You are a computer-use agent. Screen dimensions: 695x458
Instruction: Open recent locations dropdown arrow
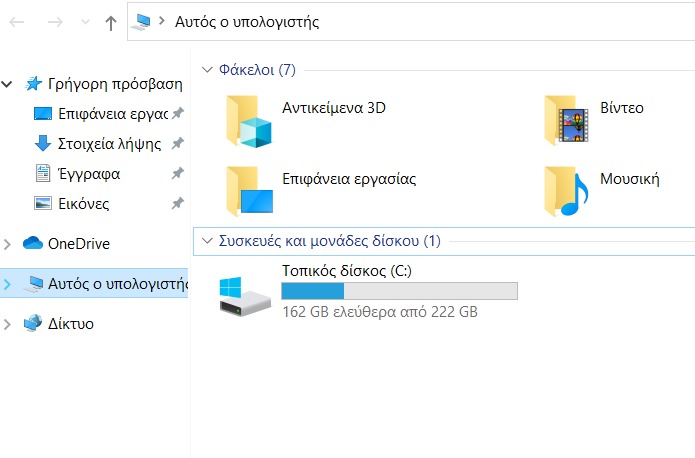click(x=83, y=22)
